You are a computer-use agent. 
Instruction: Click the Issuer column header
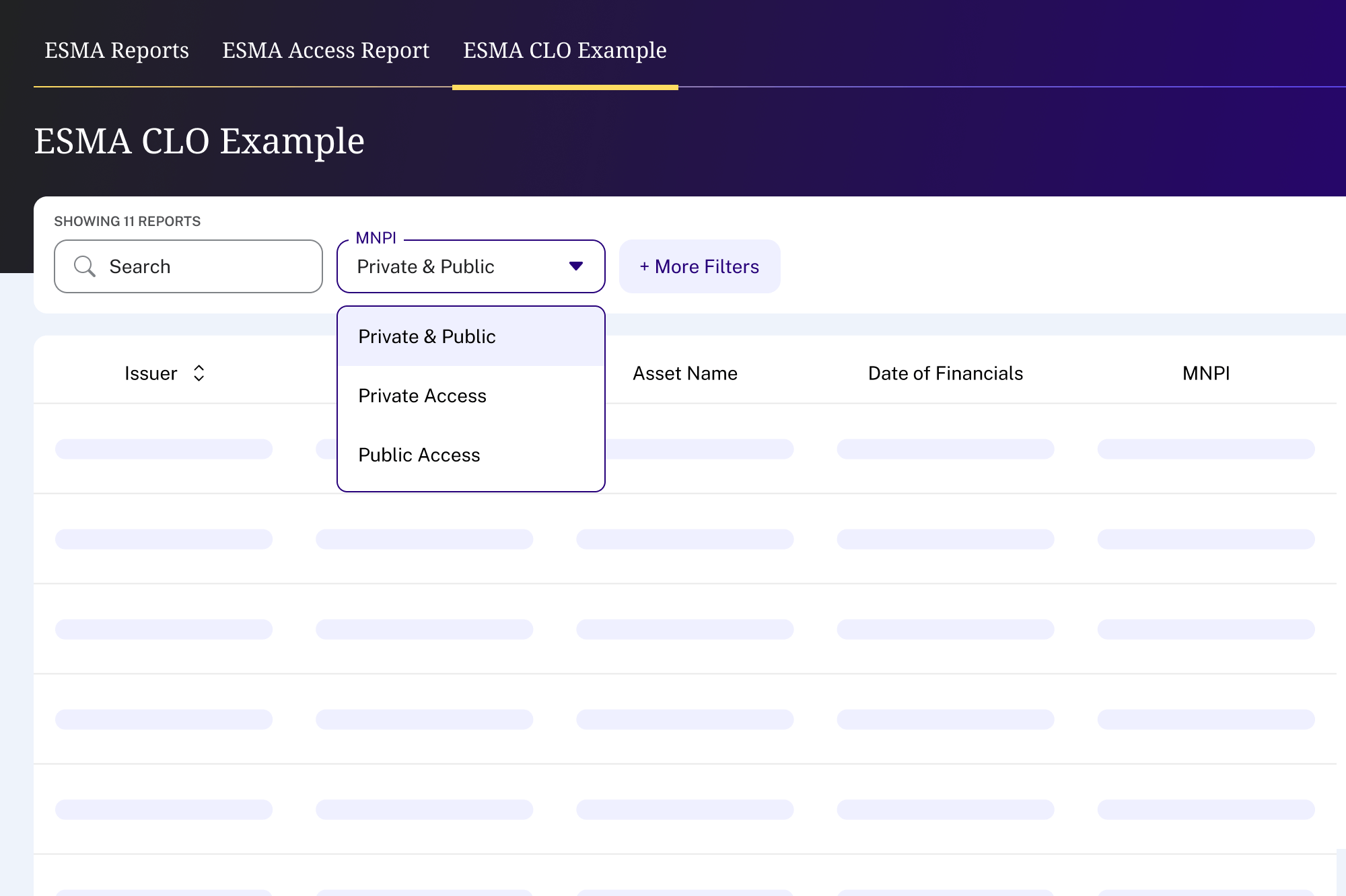click(151, 373)
